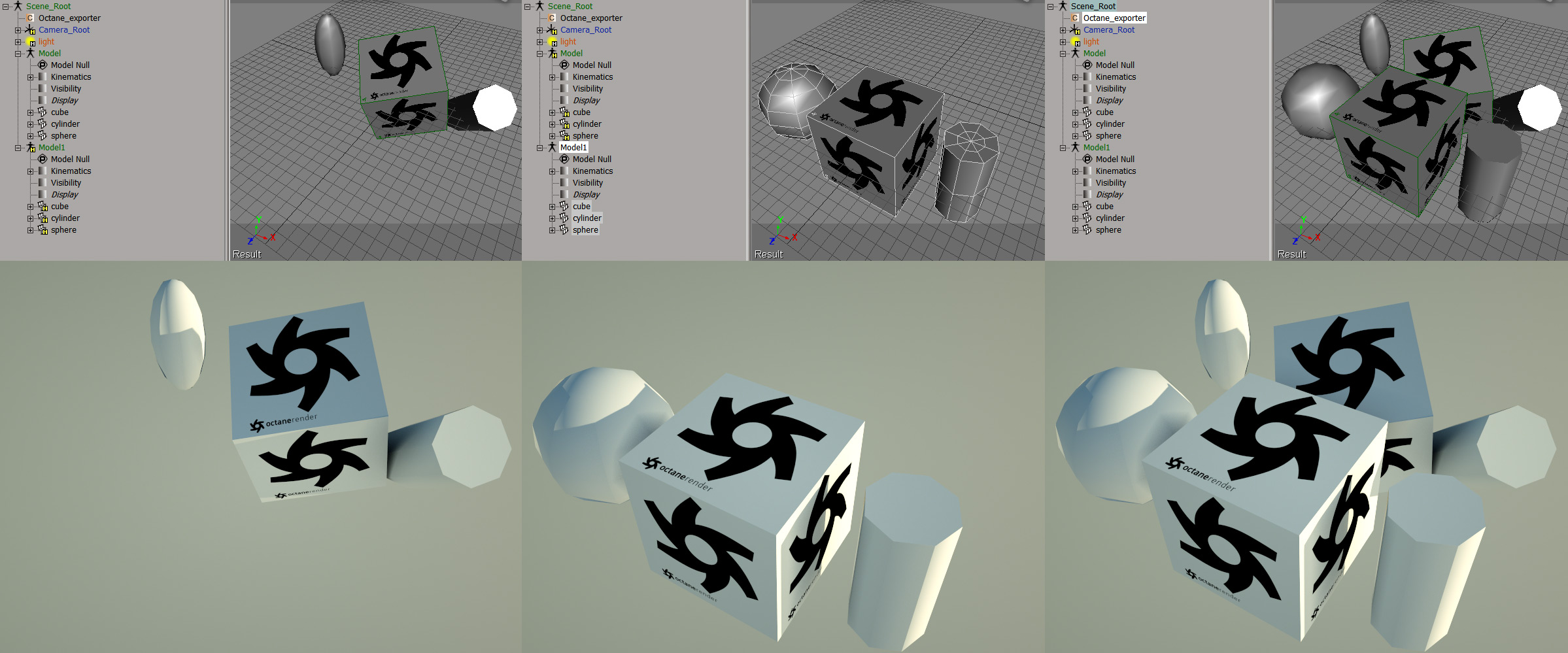Select 'Kinematics' under Model in the right panel
1568x653 pixels.
pos(1116,77)
